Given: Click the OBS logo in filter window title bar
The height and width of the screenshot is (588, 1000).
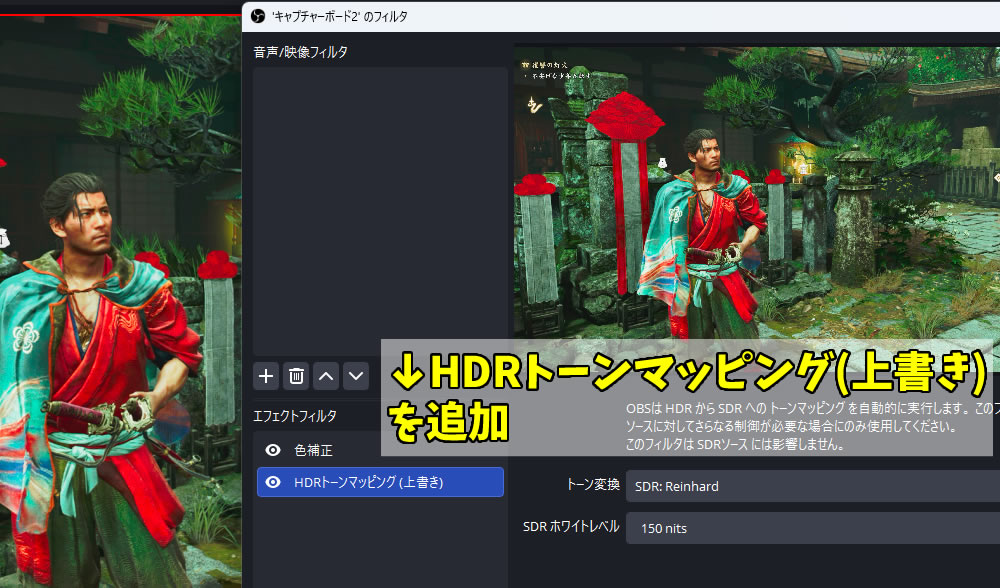Looking at the screenshot, I should click(258, 16).
